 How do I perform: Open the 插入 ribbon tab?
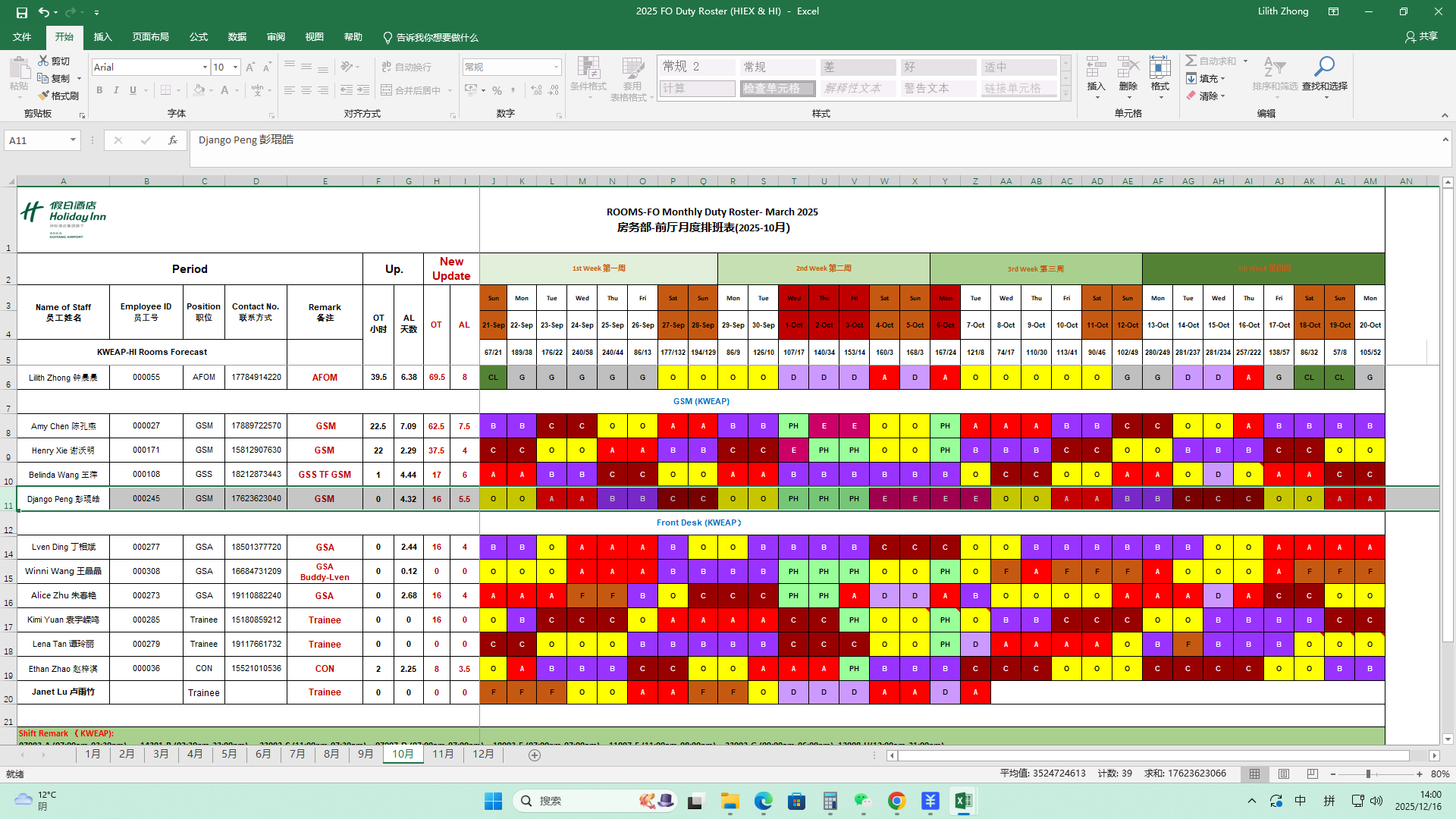102,37
